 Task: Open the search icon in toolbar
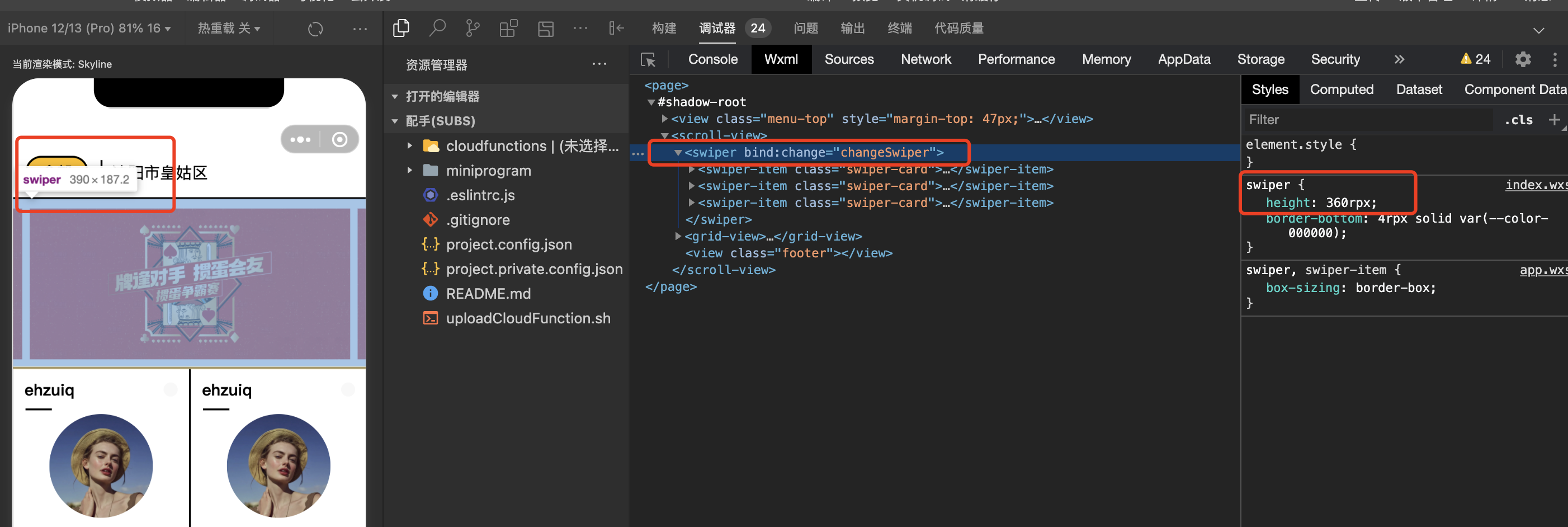point(437,28)
